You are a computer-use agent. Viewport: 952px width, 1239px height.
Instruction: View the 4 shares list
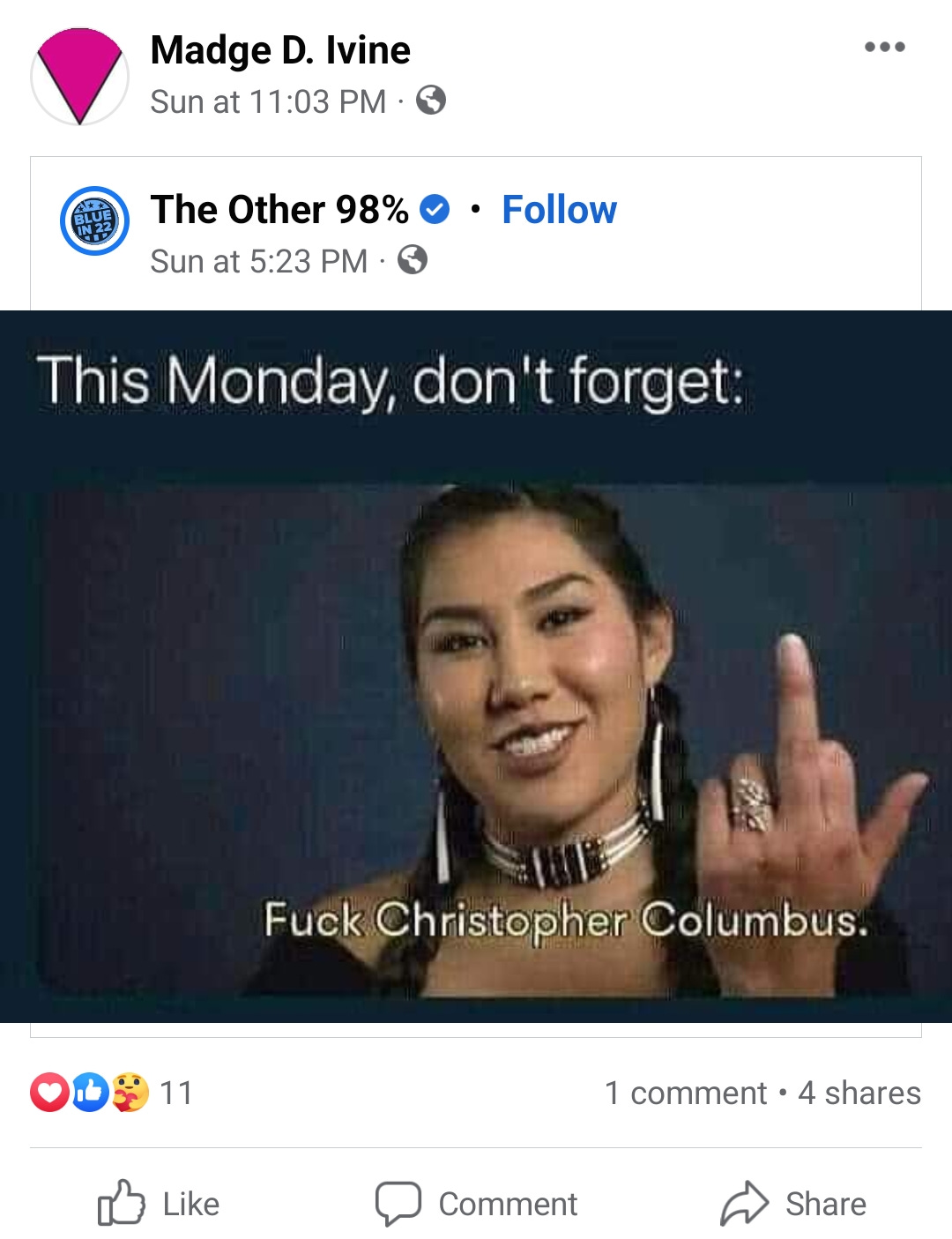859,1093
